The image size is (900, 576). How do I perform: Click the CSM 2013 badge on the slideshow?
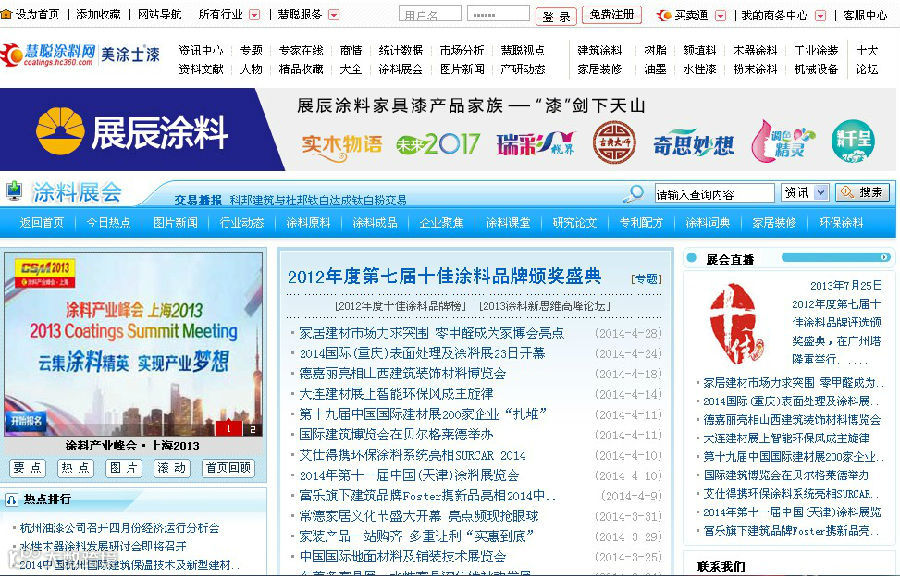[45, 273]
